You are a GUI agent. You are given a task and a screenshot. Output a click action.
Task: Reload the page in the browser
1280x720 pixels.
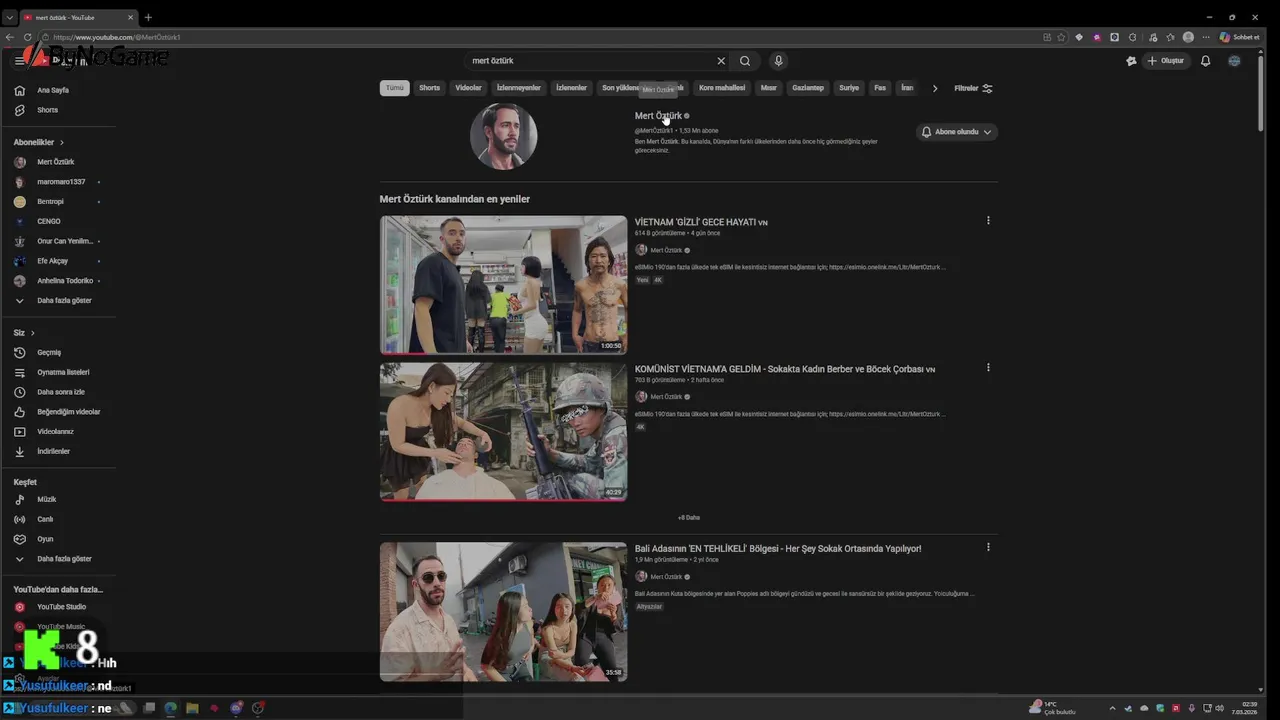click(x=27, y=37)
